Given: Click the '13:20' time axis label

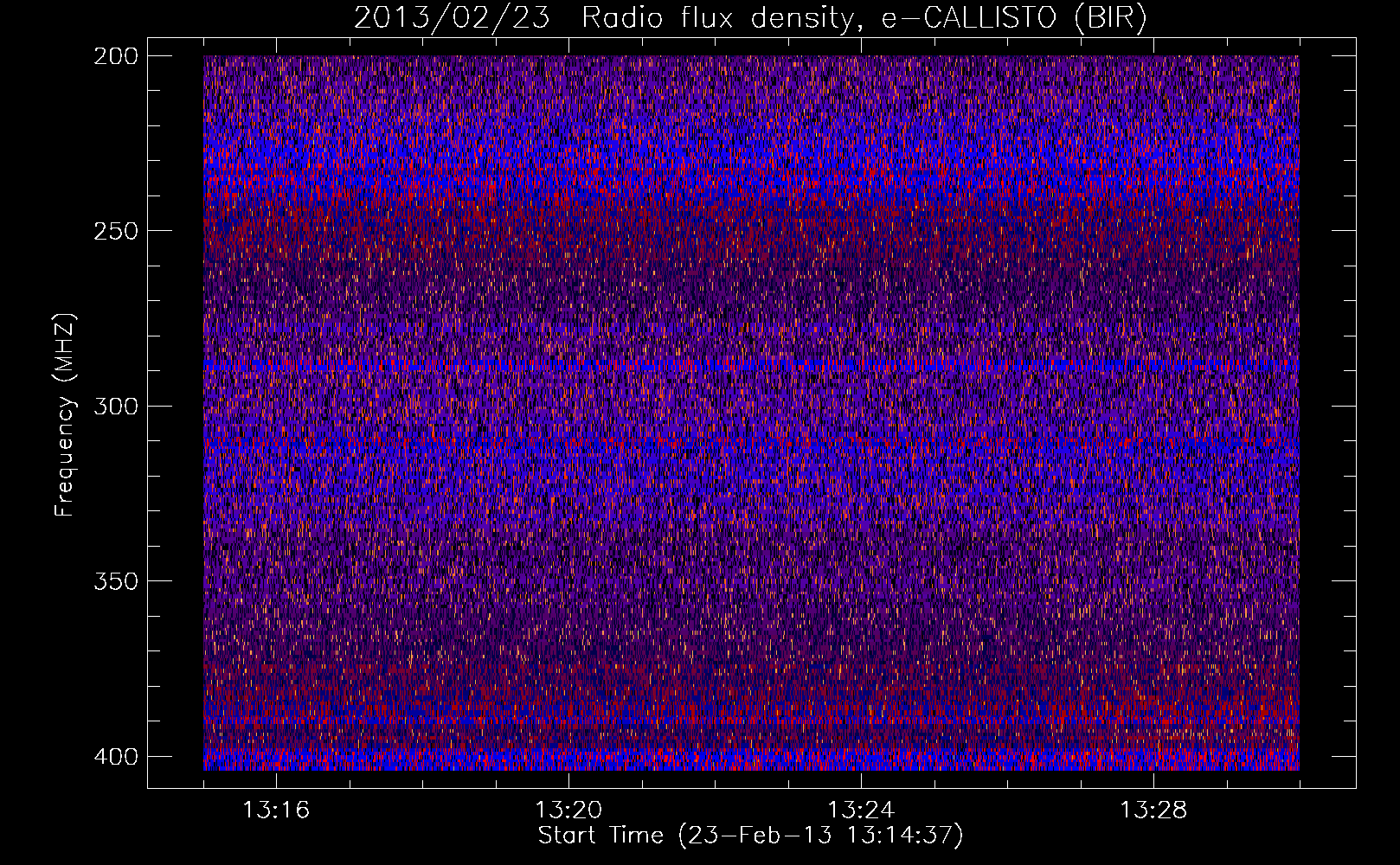Looking at the screenshot, I should (x=568, y=811).
